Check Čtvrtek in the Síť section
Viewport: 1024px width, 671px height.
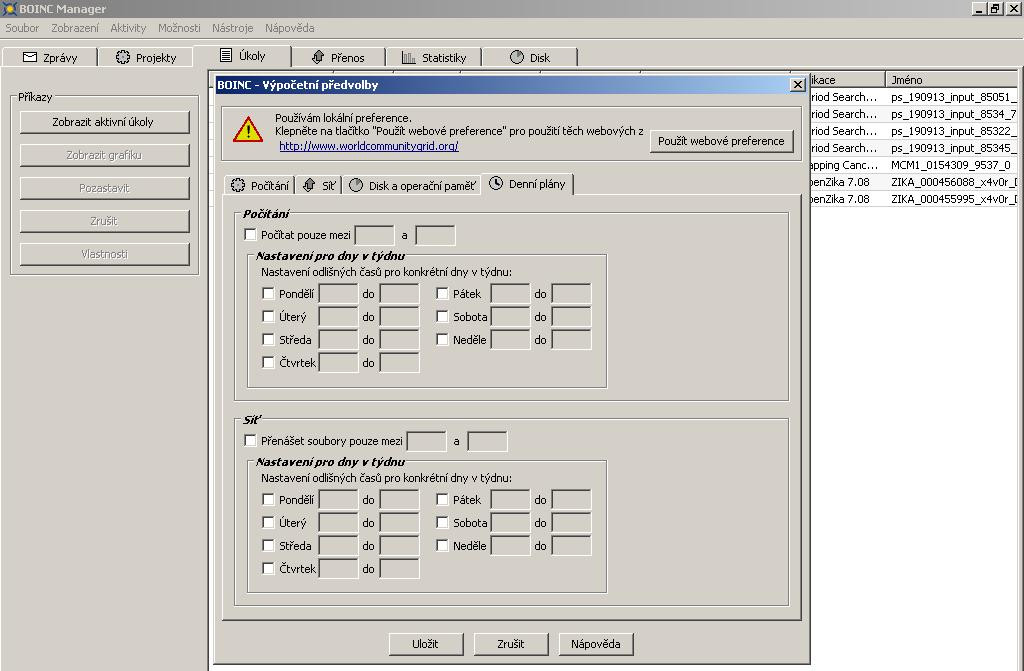coord(268,568)
